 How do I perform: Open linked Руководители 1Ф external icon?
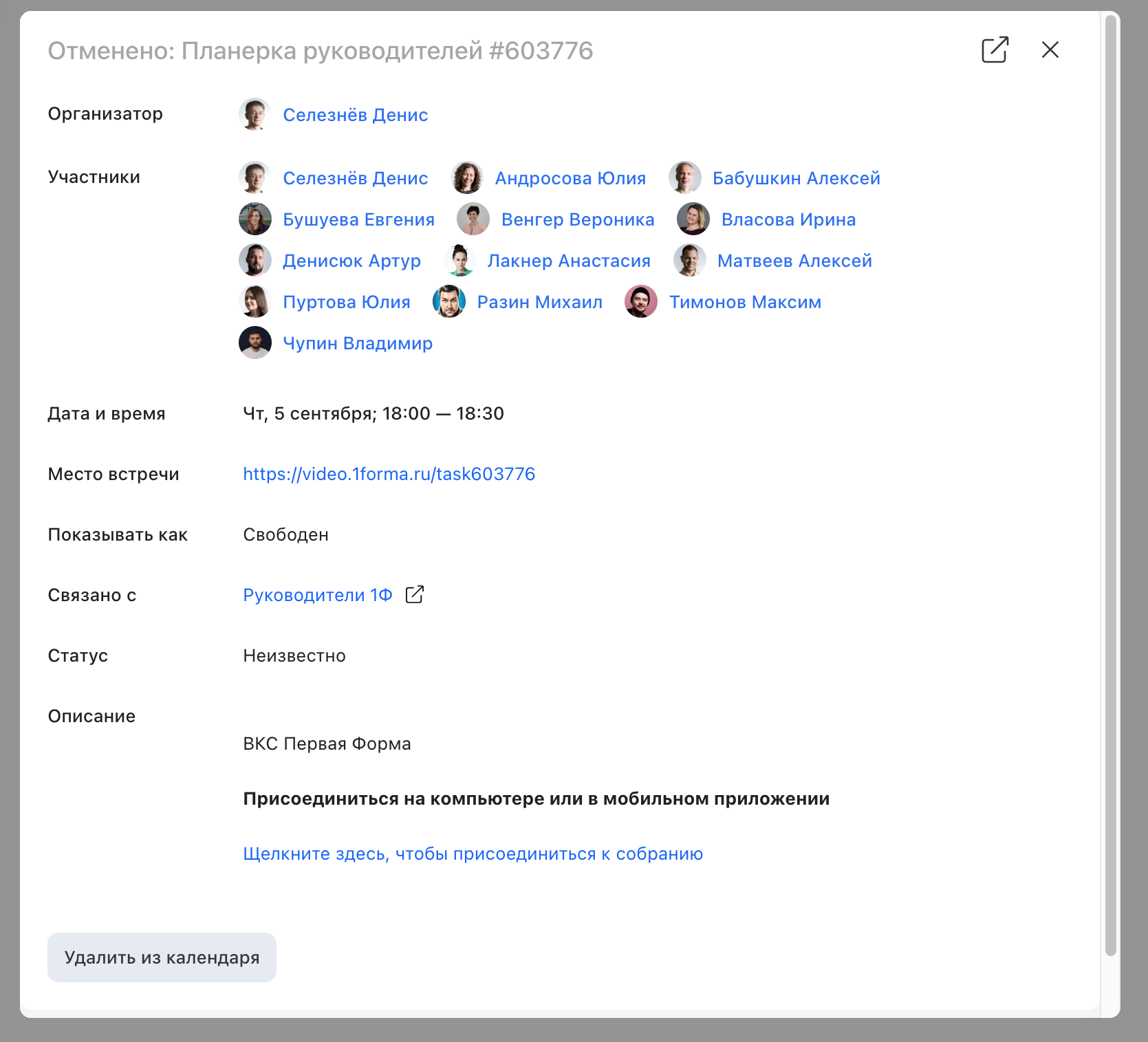[x=415, y=594]
